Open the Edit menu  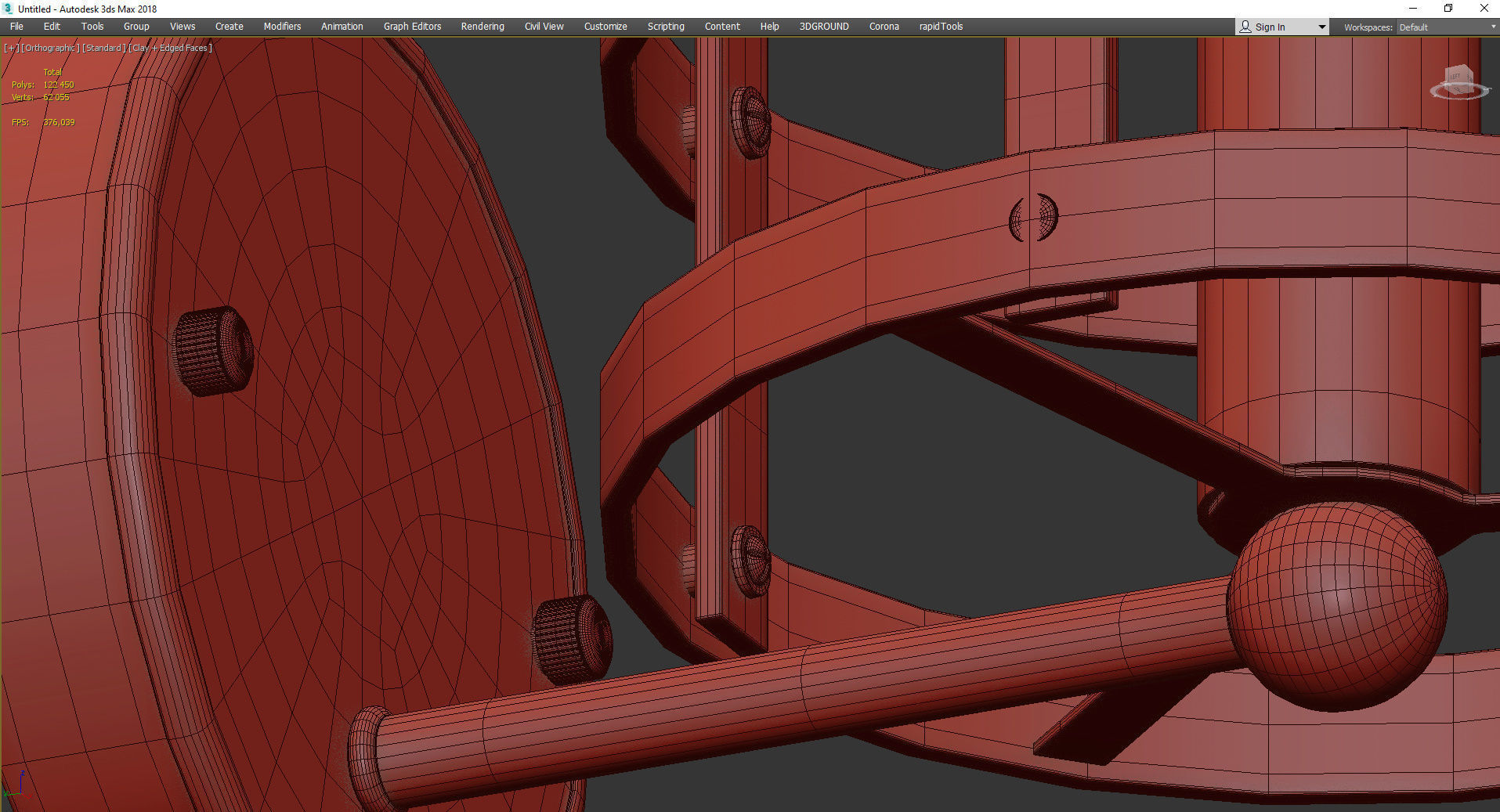tap(52, 27)
